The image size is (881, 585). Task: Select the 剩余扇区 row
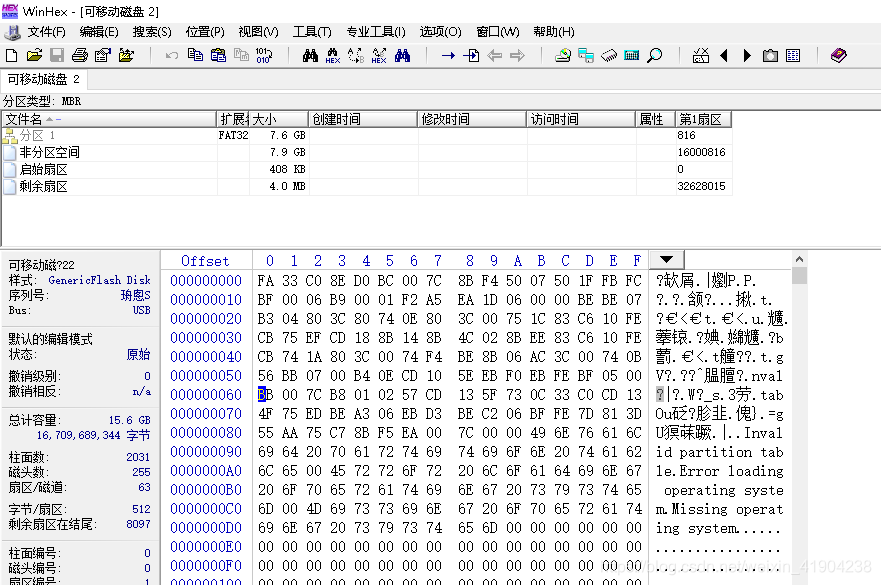click(x=367, y=186)
